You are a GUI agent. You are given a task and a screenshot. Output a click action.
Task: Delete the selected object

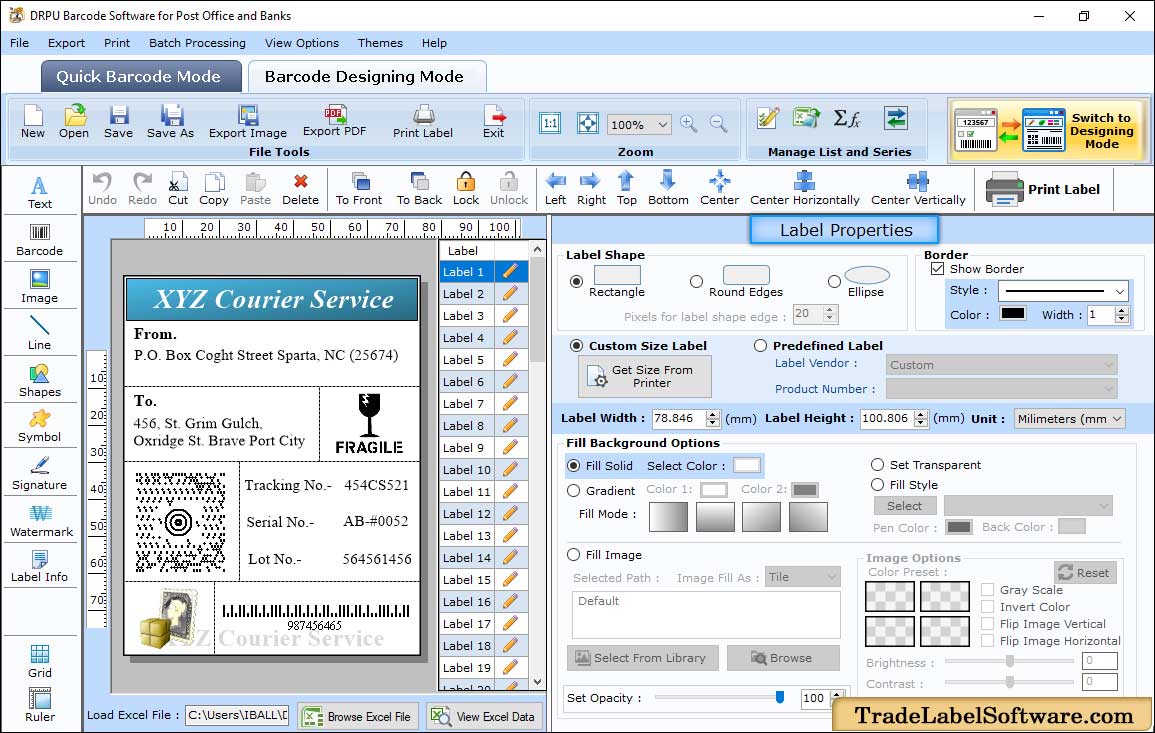click(301, 189)
